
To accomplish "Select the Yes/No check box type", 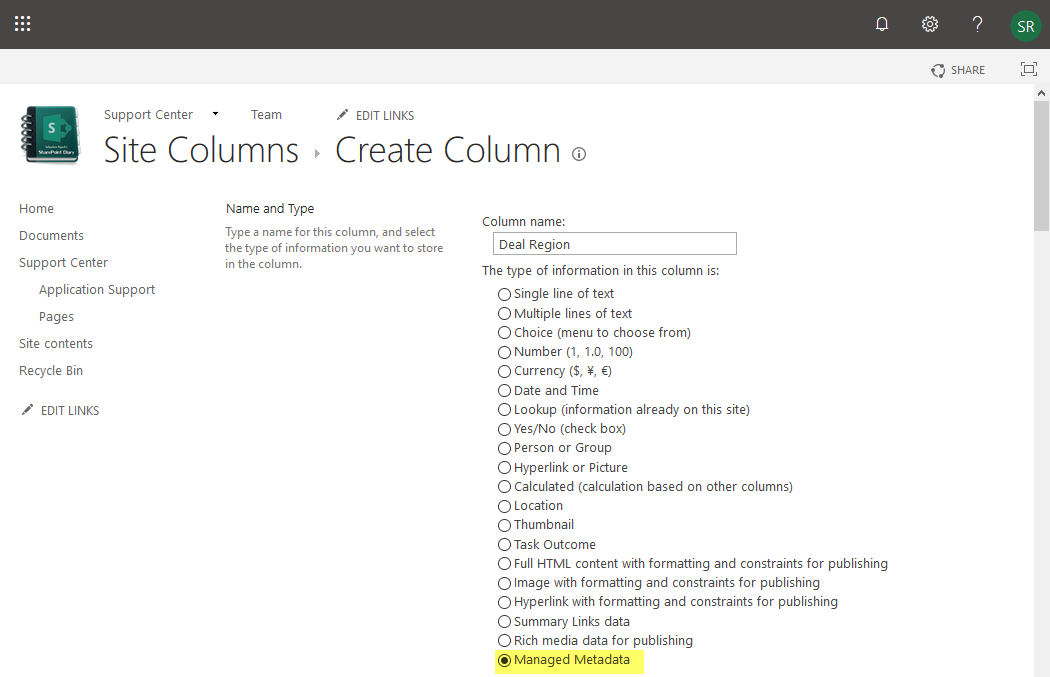I will click(505, 428).
